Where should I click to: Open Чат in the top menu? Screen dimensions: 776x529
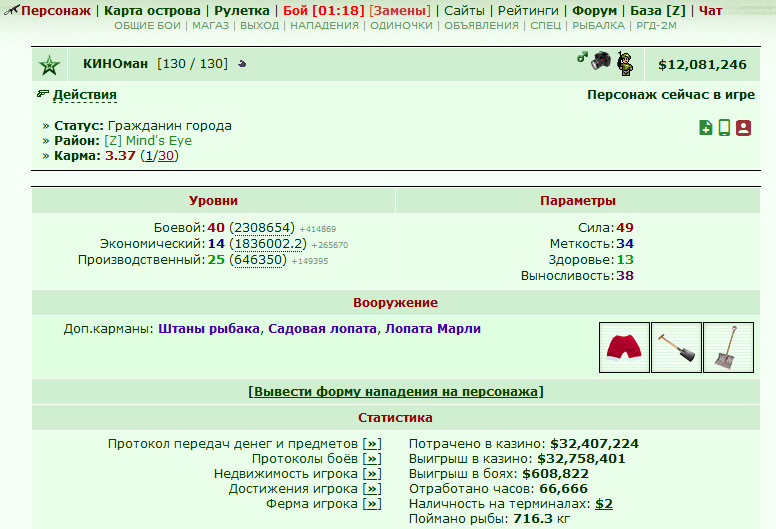pos(710,10)
